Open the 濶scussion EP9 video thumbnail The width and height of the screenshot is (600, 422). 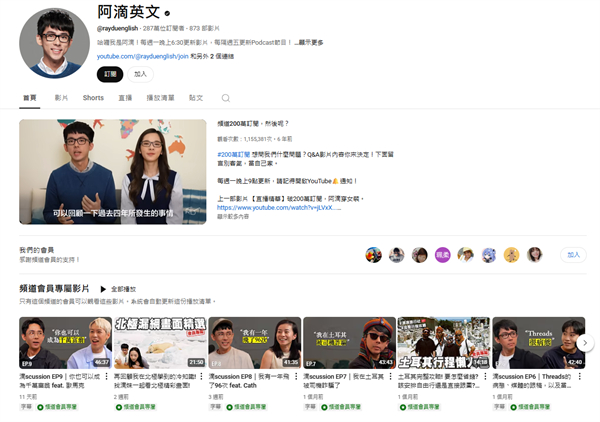[x=65, y=343]
